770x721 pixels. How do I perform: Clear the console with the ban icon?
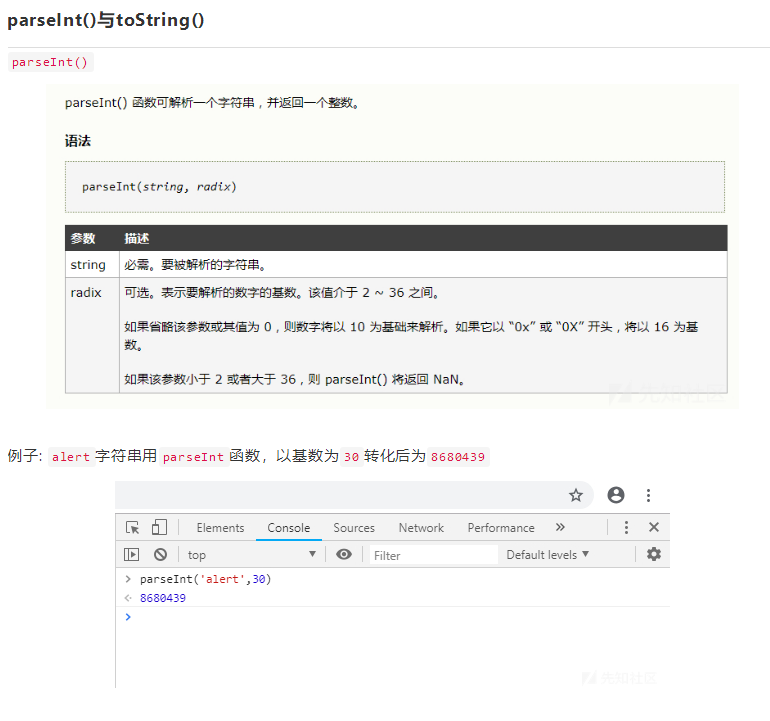[160, 554]
